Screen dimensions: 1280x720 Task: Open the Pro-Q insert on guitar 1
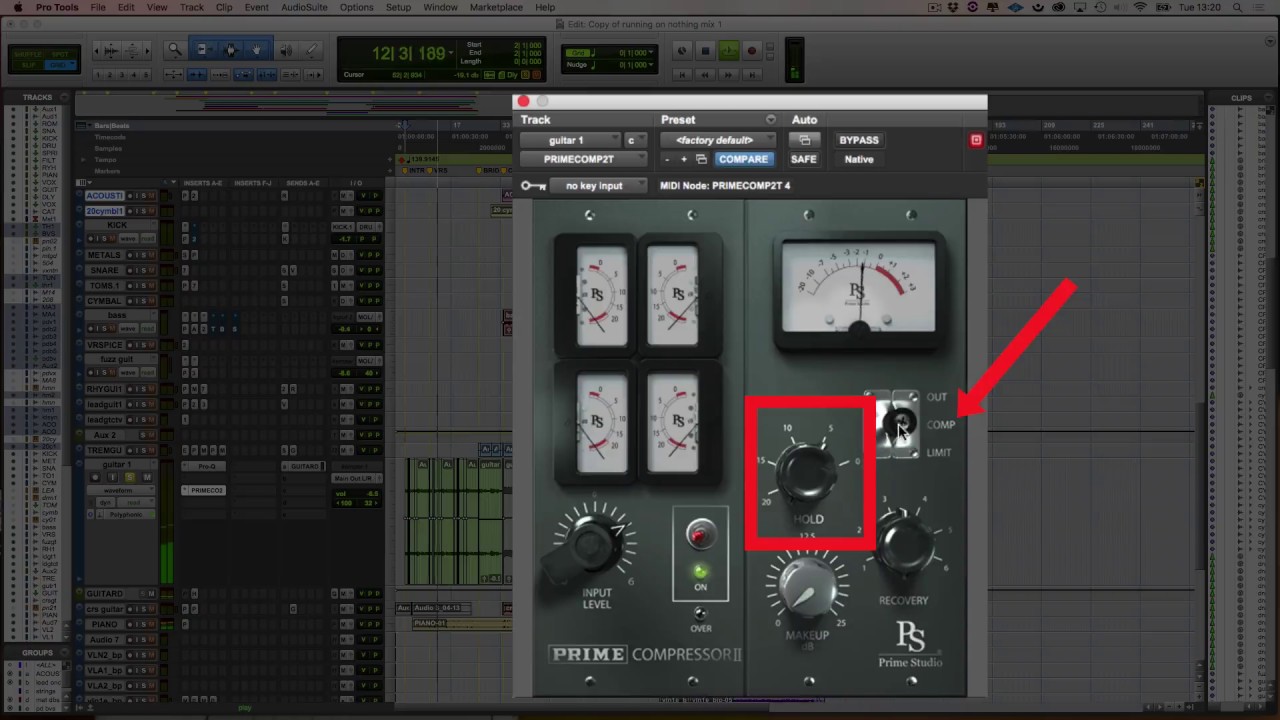(x=204, y=466)
